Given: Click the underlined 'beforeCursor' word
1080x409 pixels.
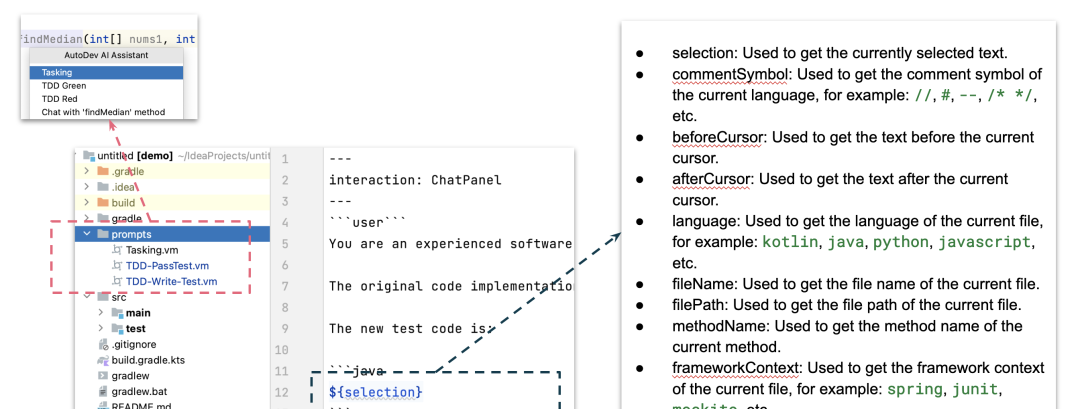Looking at the screenshot, I should point(718,137).
